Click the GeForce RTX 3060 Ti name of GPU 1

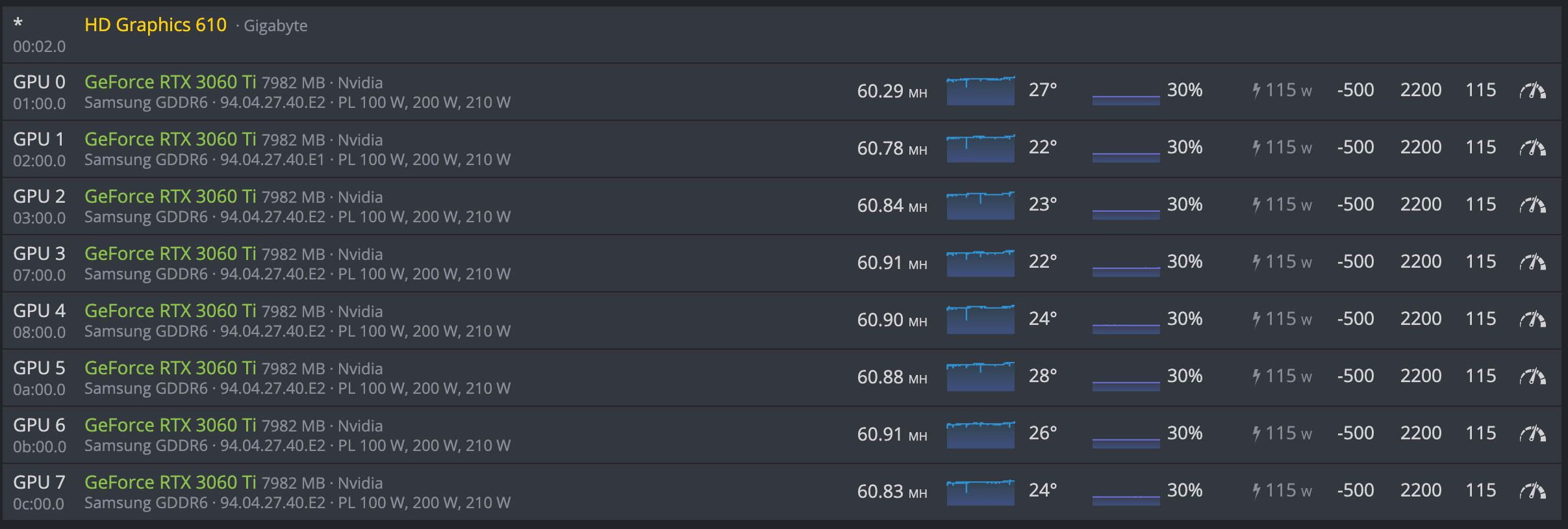[x=170, y=139]
